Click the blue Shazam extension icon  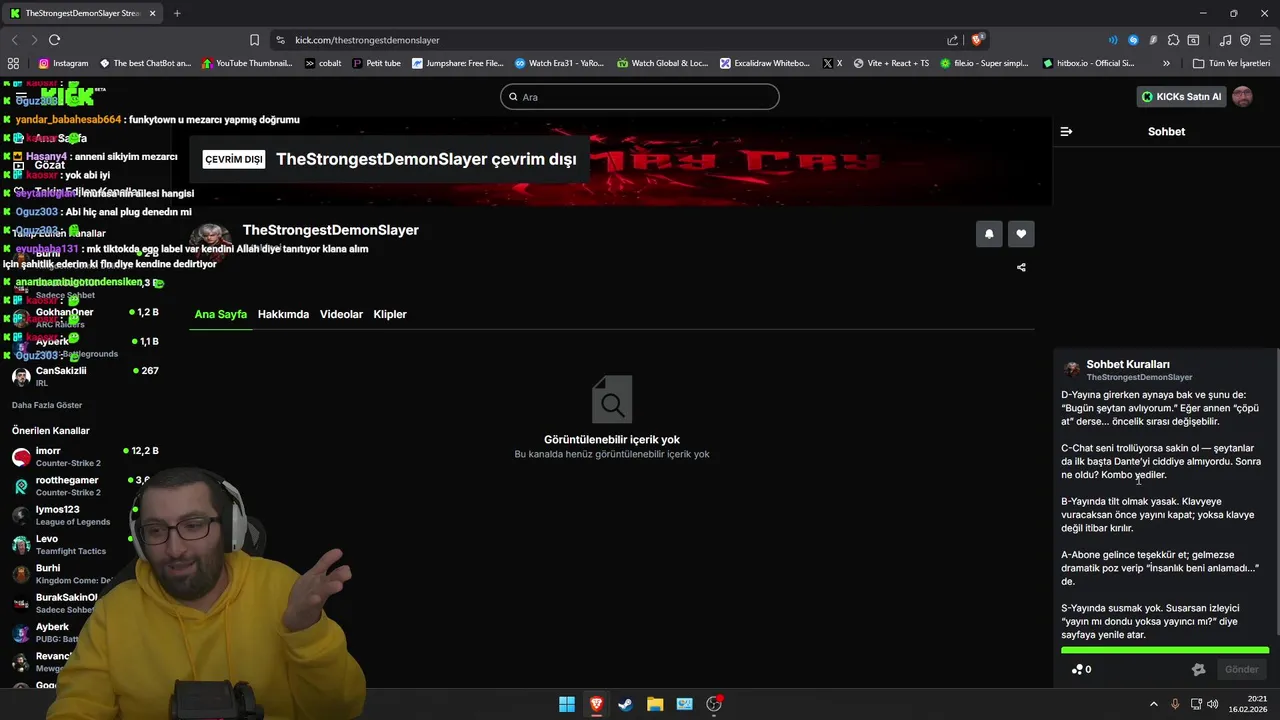tap(1133, 40)
